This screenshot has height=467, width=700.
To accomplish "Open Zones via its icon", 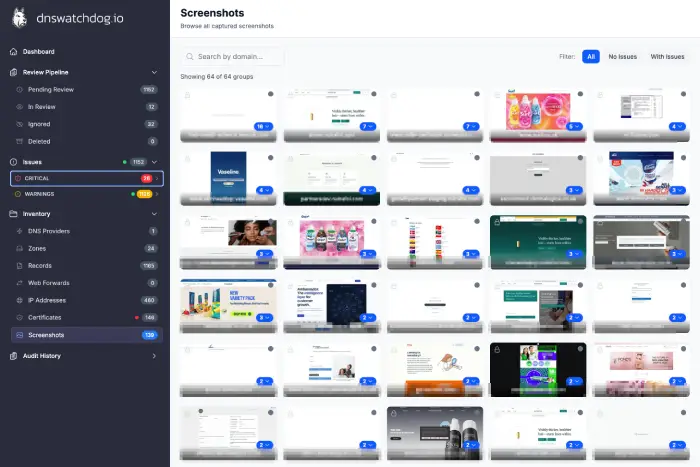I will click(x=19, y=248).
